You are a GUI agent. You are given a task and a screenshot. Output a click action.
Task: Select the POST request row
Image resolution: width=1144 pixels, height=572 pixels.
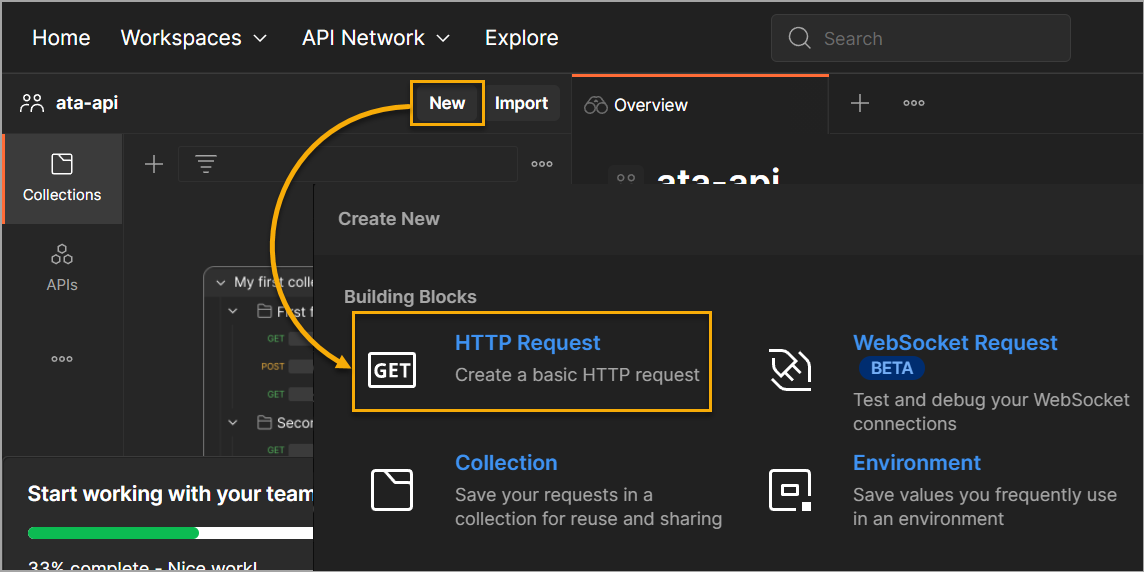(287, 366)
